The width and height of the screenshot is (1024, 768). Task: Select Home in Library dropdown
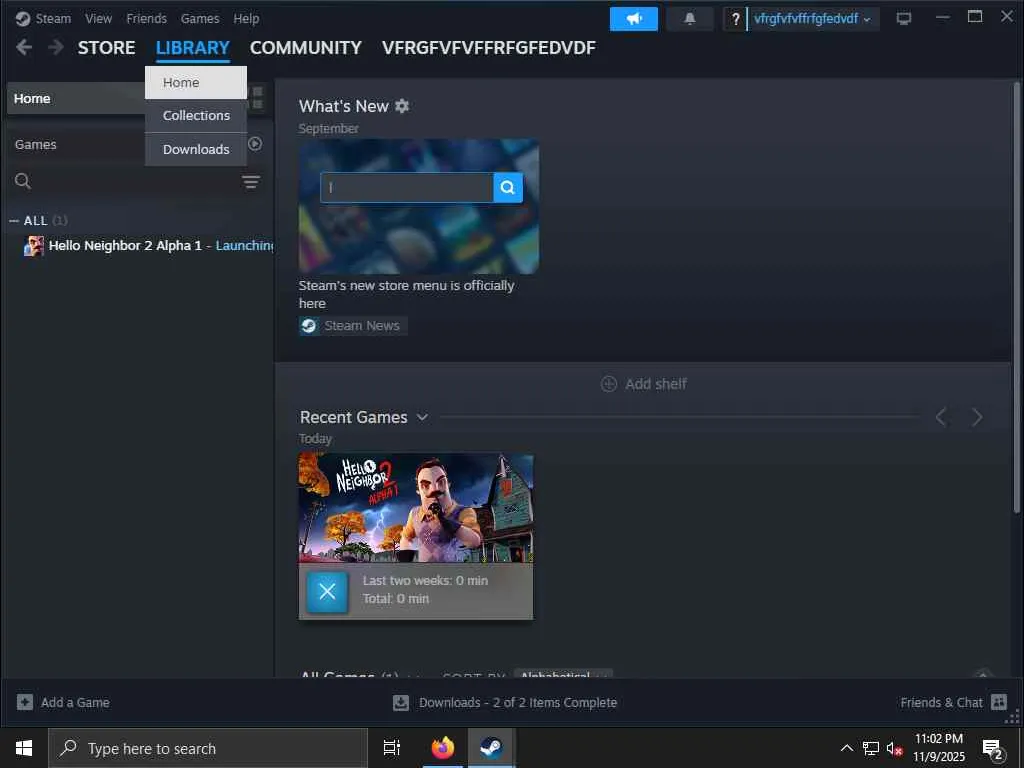click(x=196, y=82)
